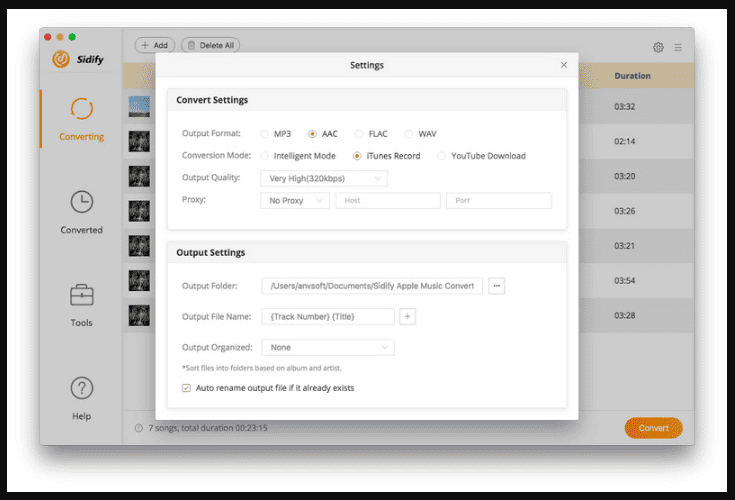Select album thumbnail of 03:28 track

point(139,315)
